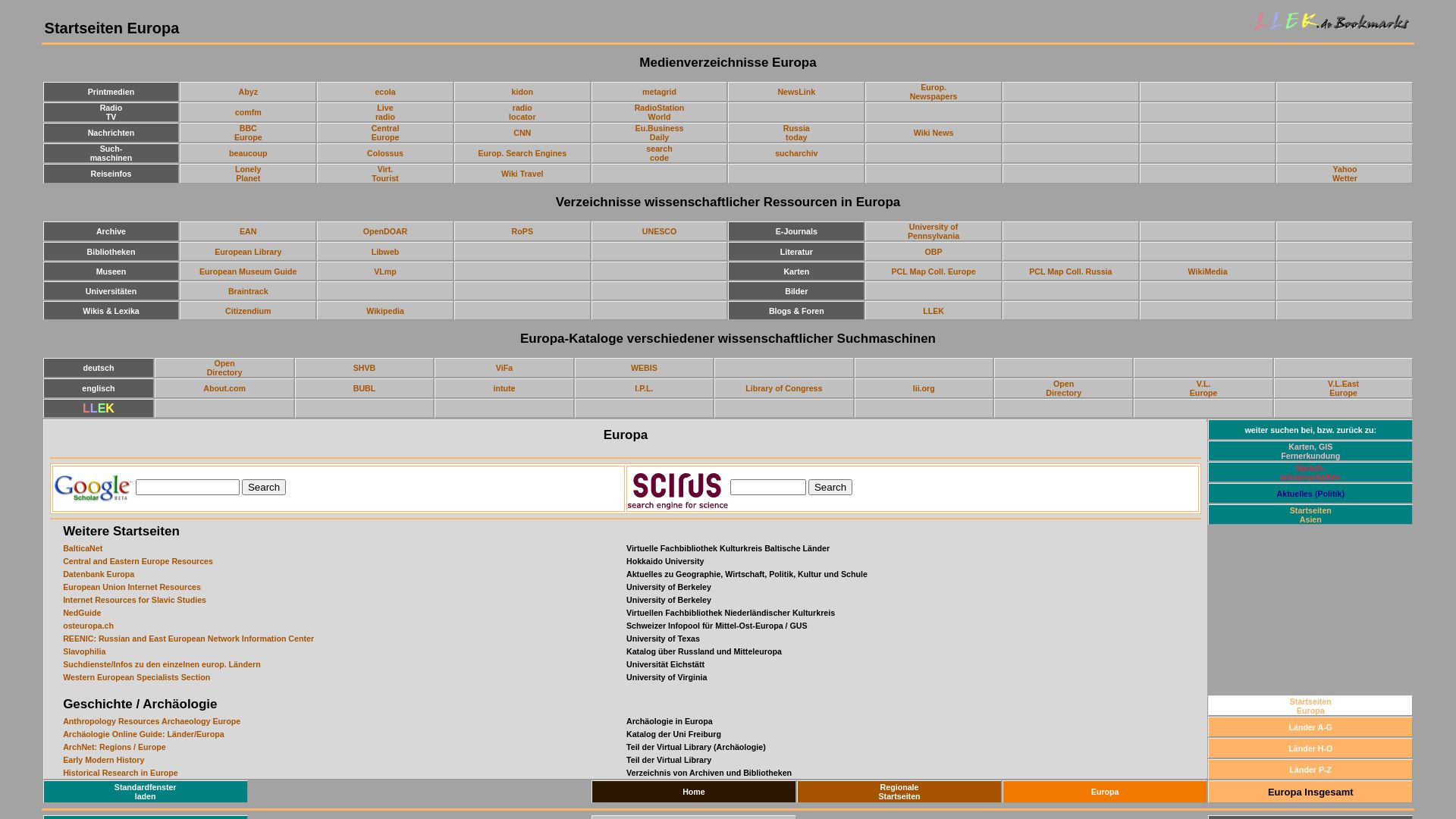
Task: Open the OpenDOAR archive link
Action: coord(385,231)
